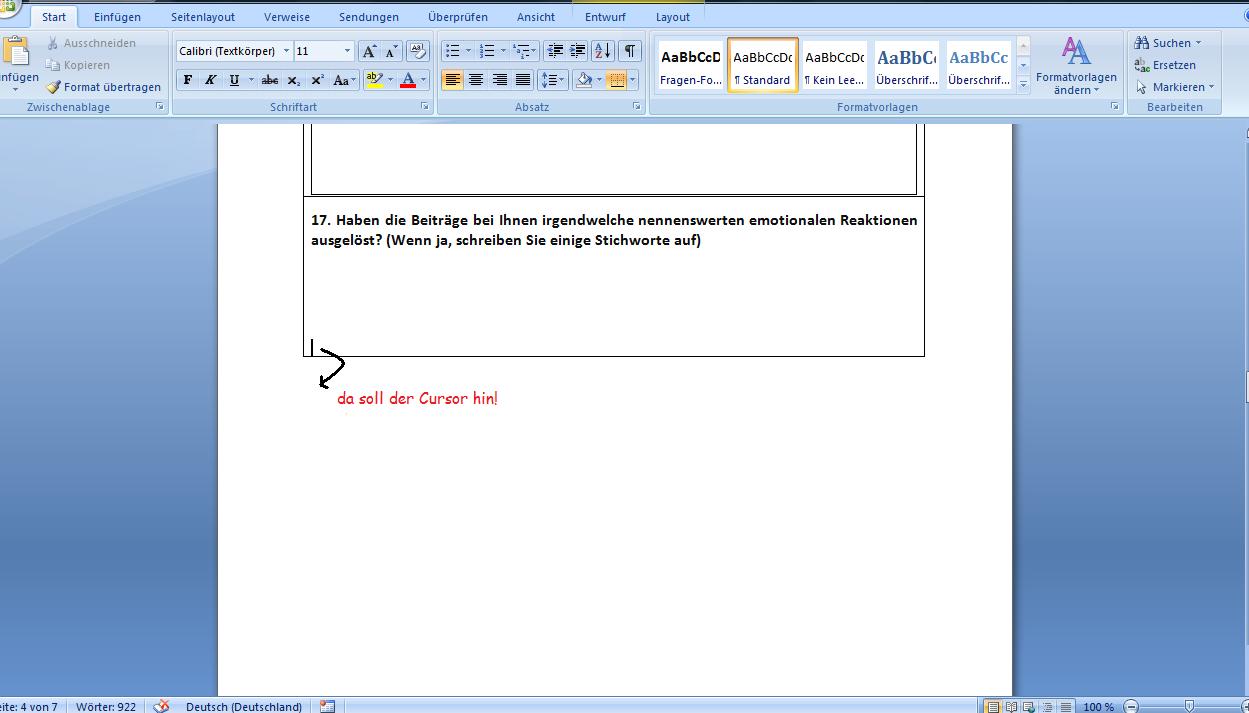Screen dimensions: 1249x713
Task: Select the print layout view button
Action: coord(992,706)
